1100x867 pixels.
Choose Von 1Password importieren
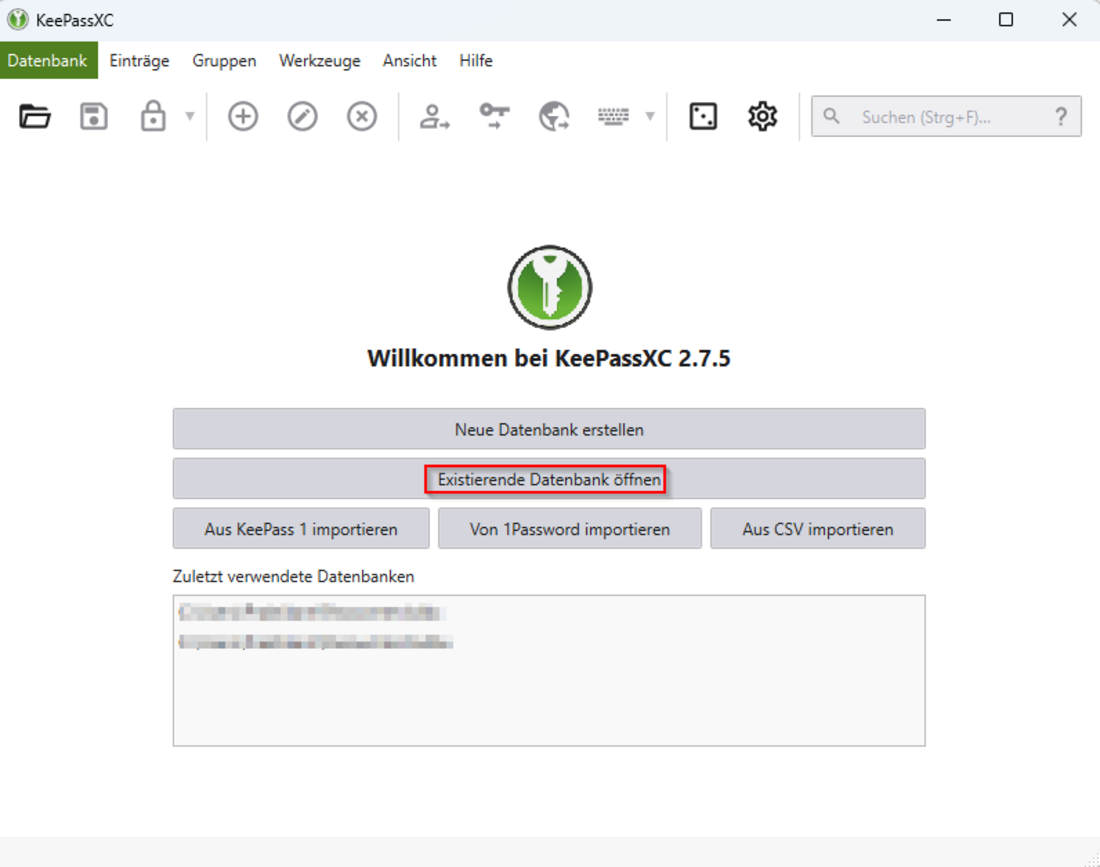coord(570,529)
